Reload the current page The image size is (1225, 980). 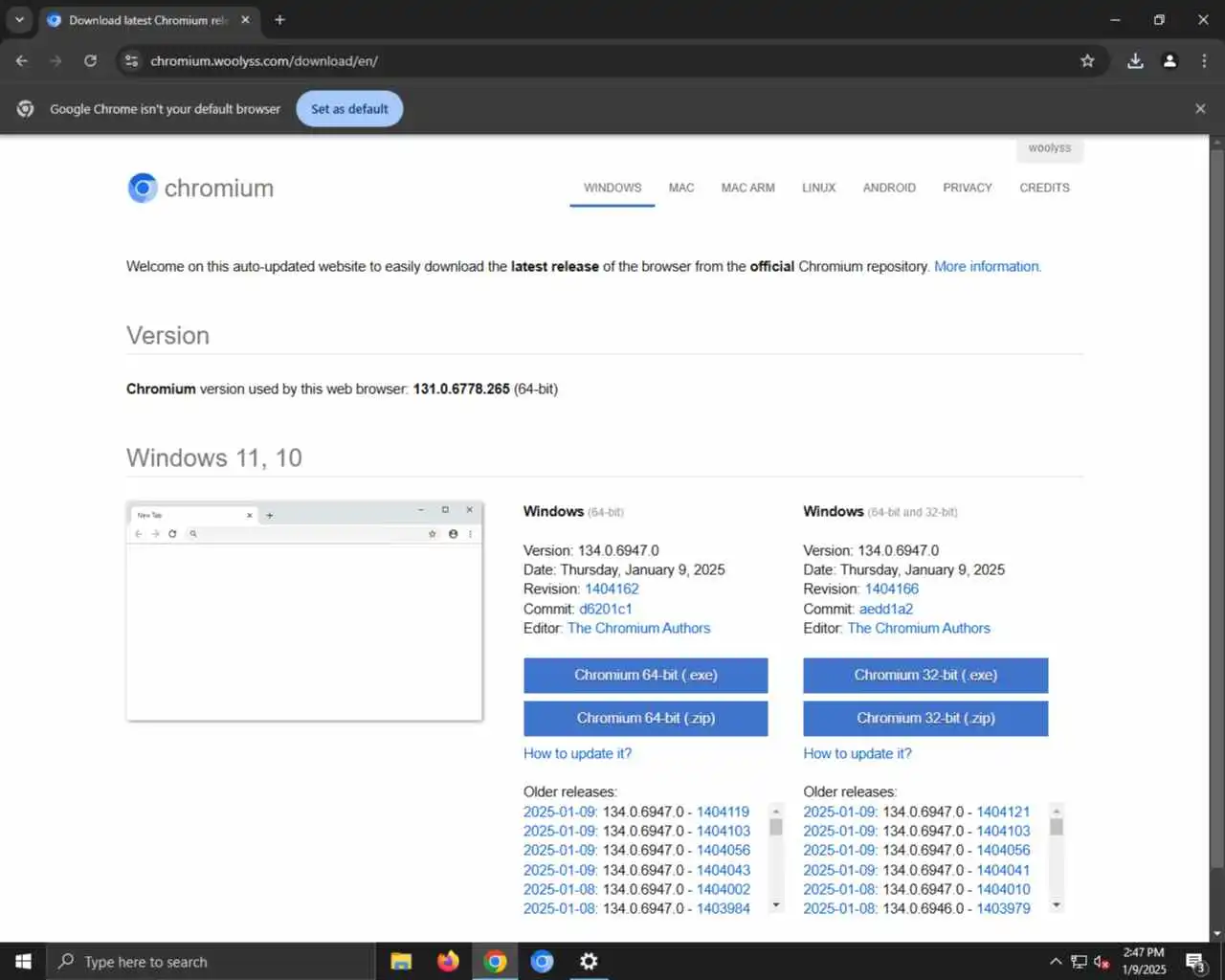[x=90, y=60]
